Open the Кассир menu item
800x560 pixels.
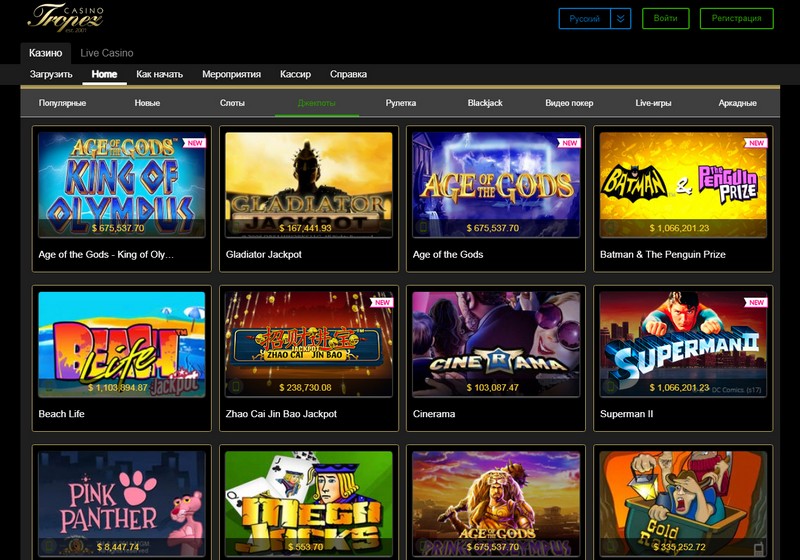[295, 74]
